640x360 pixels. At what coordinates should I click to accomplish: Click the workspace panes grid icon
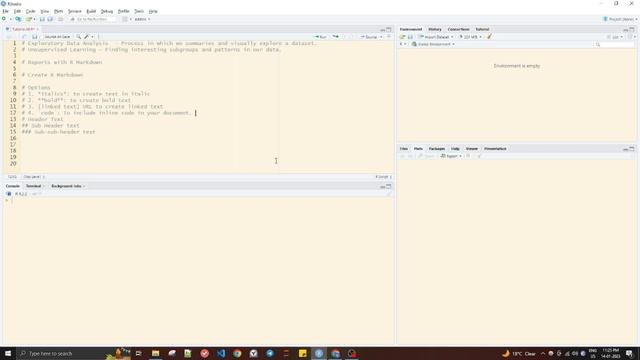click(125, 19)
